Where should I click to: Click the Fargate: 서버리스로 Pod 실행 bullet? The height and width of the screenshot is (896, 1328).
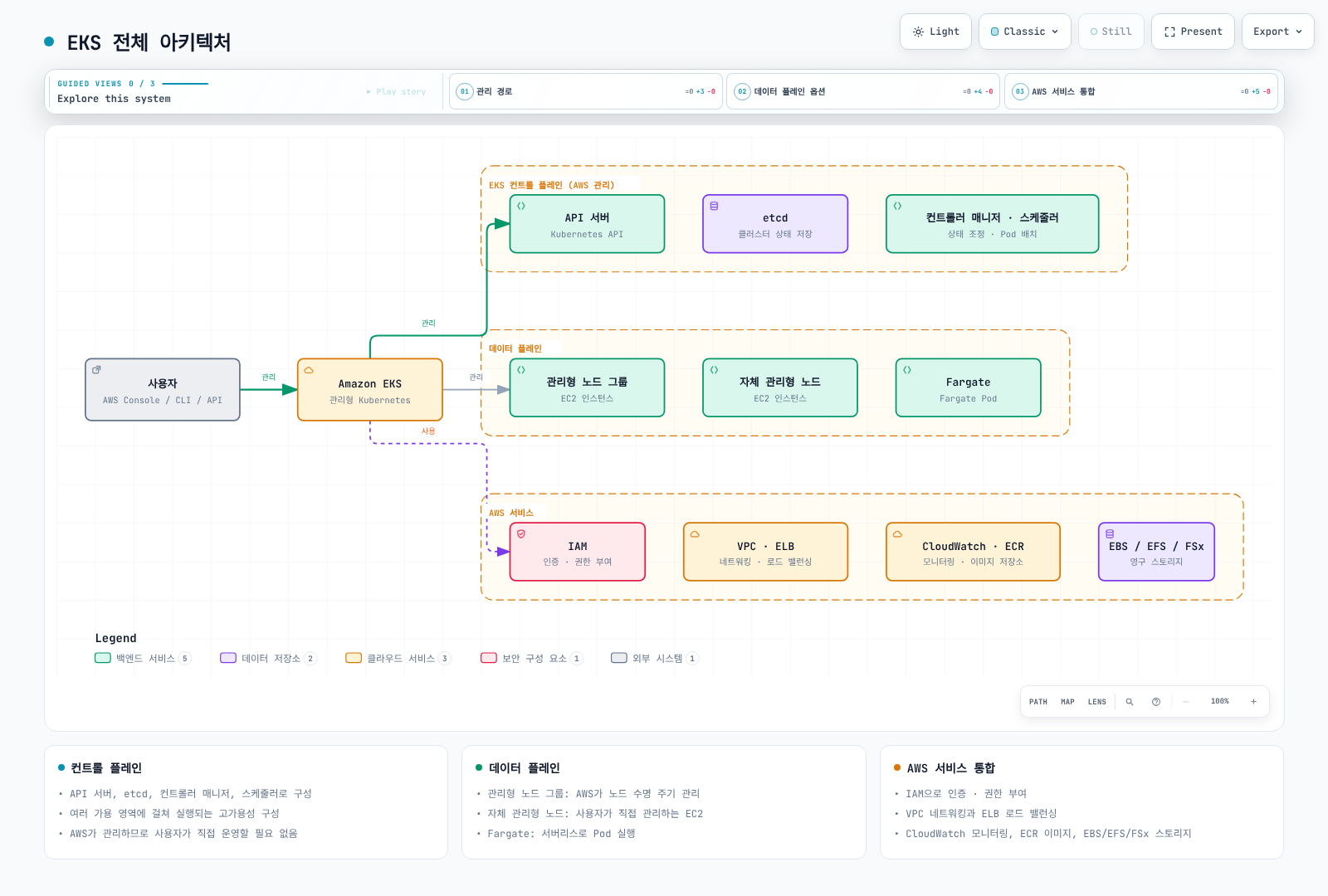(x=561, y=834)
